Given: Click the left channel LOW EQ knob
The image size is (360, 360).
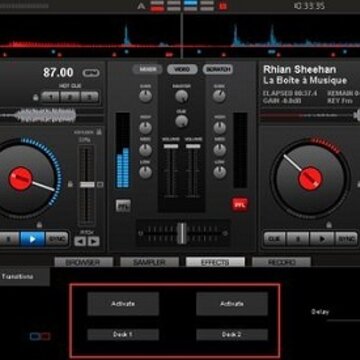Looking at the screenshot, I should pyautogui.click(x=145, y=172).
